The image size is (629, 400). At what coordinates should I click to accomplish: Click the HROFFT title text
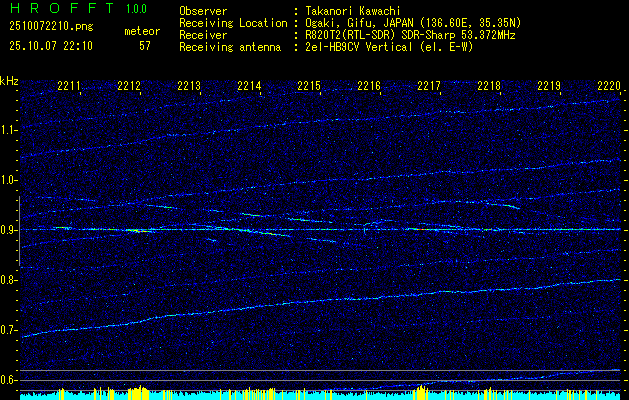tap(62, 8)
